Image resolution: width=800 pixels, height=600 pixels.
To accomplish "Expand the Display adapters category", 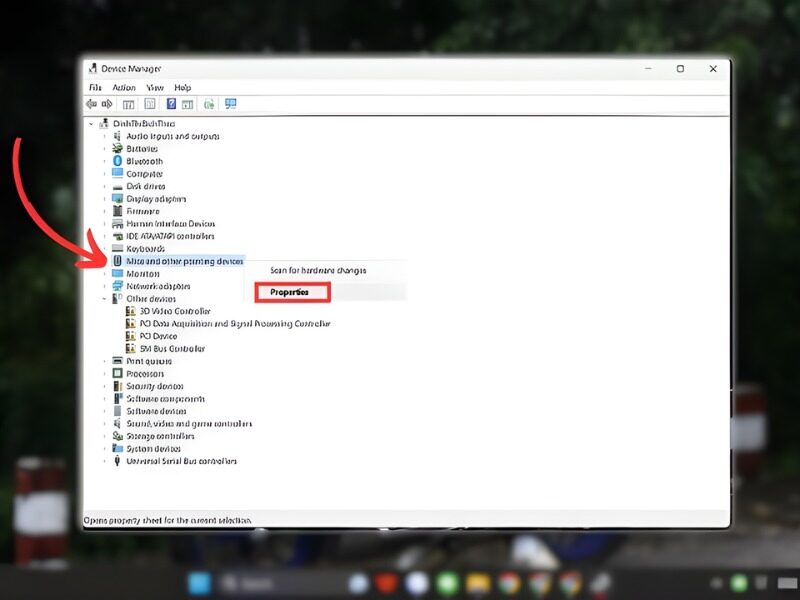I will click(104, 198).
